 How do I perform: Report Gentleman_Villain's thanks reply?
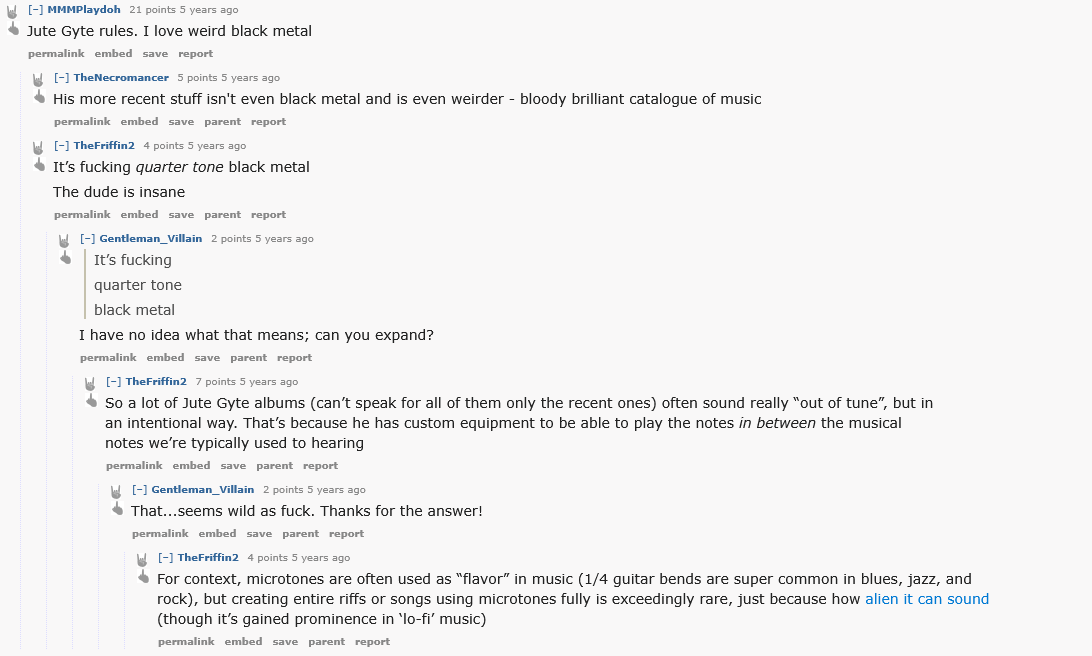click(x=346, y=533)
